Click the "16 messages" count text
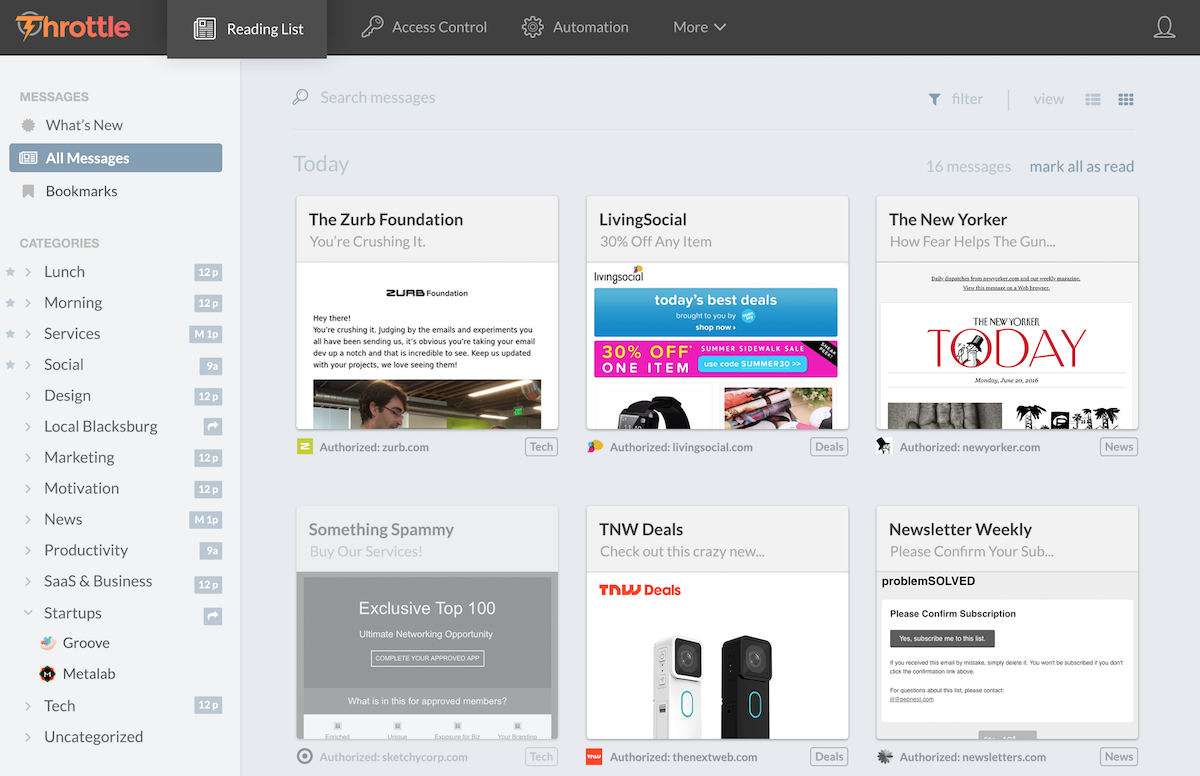Viewport: 1200px width, 776px height. pyautogui.click(x=968, y=167)
